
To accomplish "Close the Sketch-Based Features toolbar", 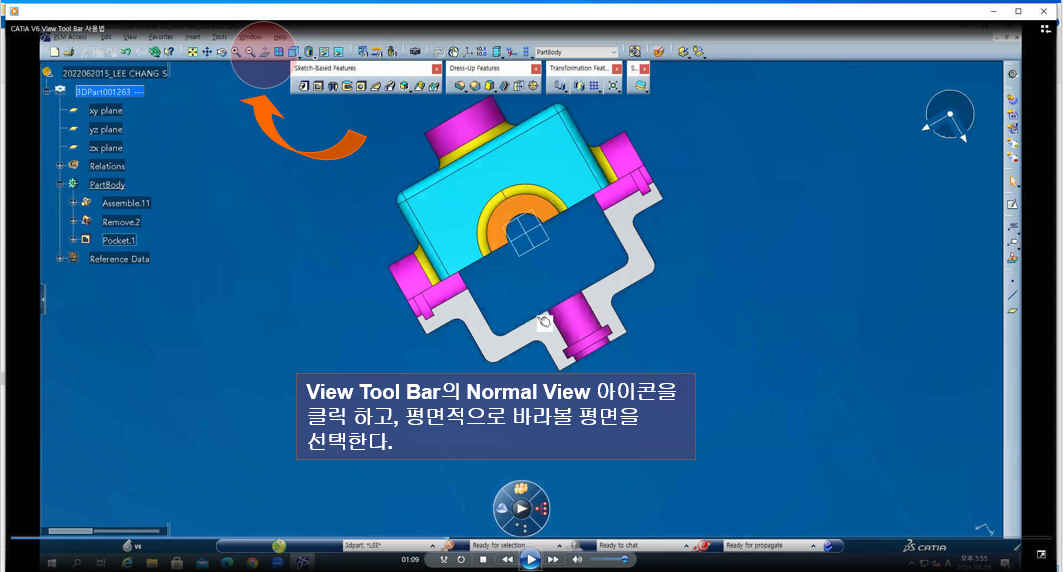I will tap(437, 68).
